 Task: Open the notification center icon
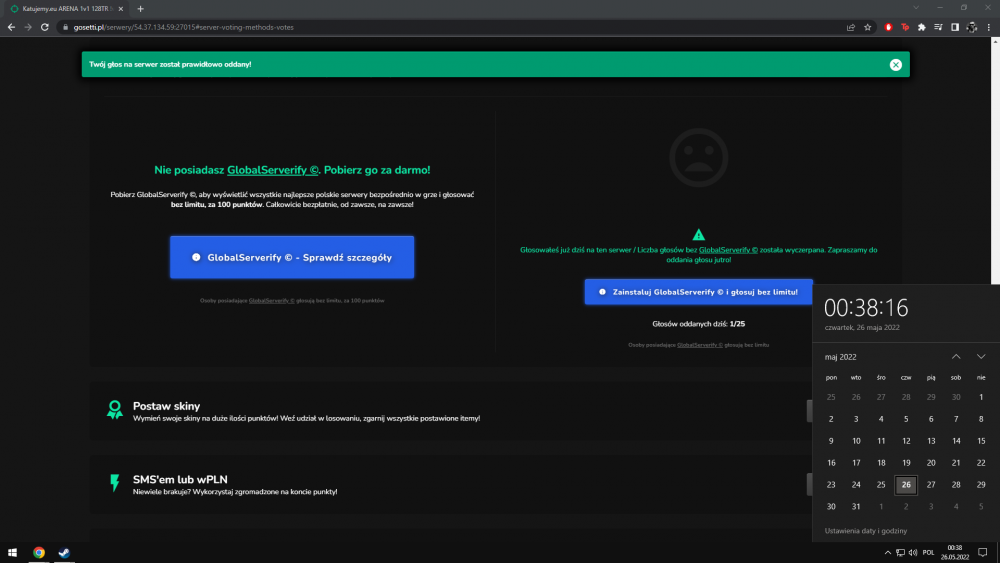(x=983, y=552)
